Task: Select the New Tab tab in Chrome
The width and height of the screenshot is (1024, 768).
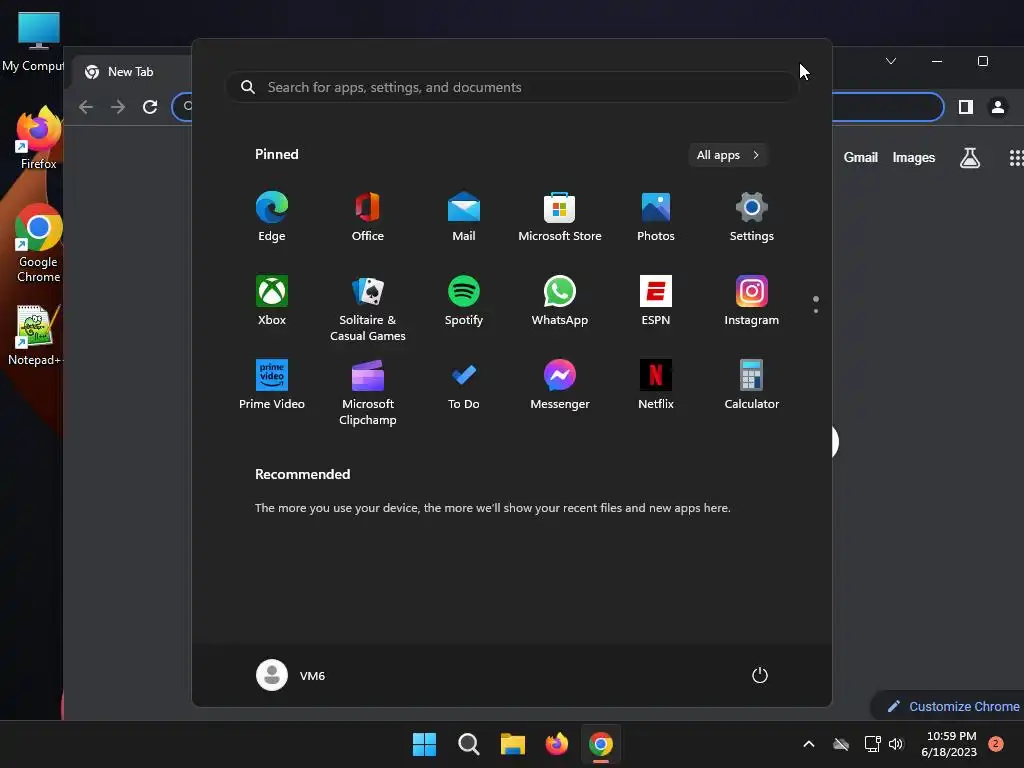Action: [x=131, y=72]
